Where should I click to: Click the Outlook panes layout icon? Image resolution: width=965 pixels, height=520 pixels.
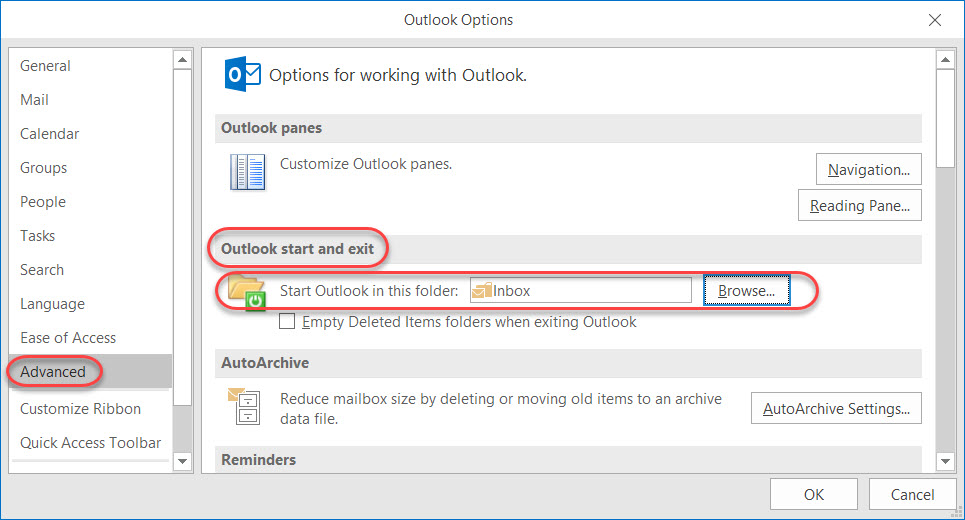click(247, 172)
